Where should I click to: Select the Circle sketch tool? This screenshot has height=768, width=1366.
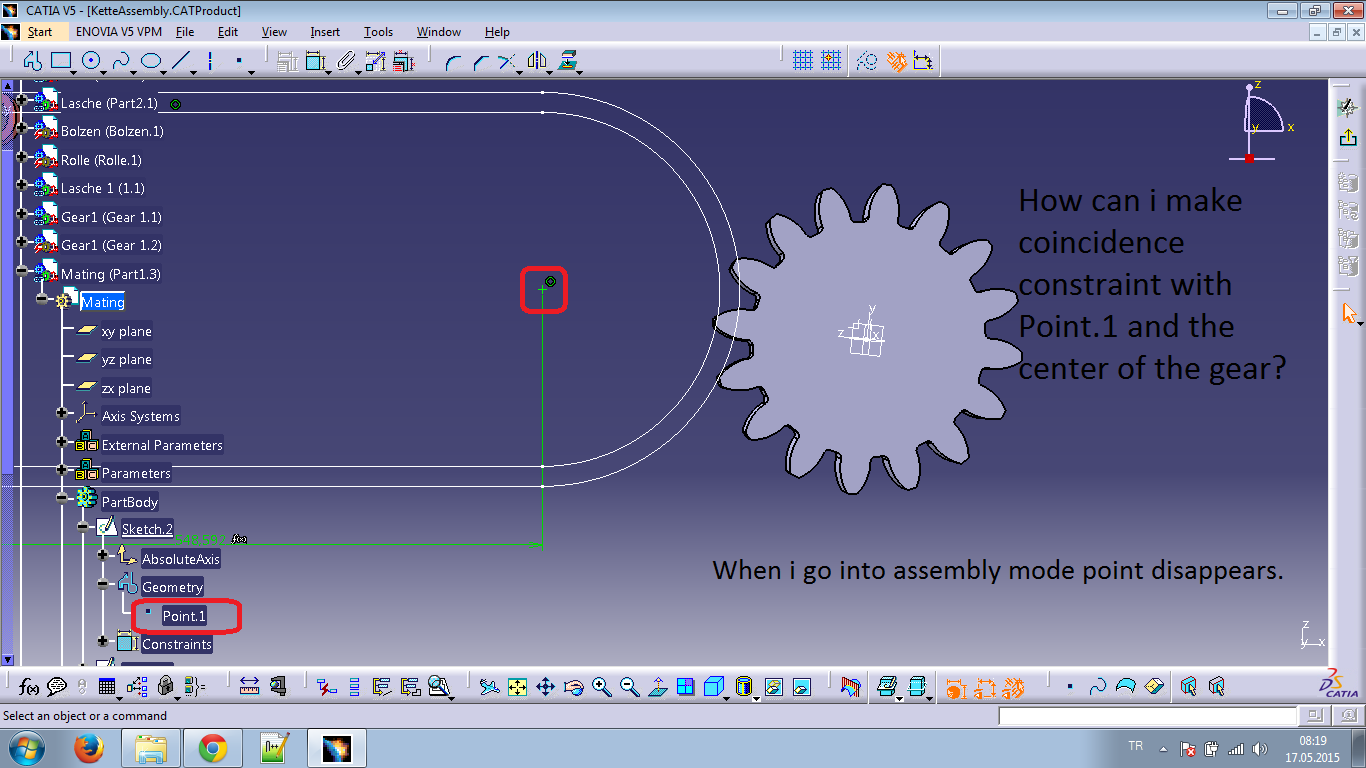pyautogui.click(x=91, y=61)
